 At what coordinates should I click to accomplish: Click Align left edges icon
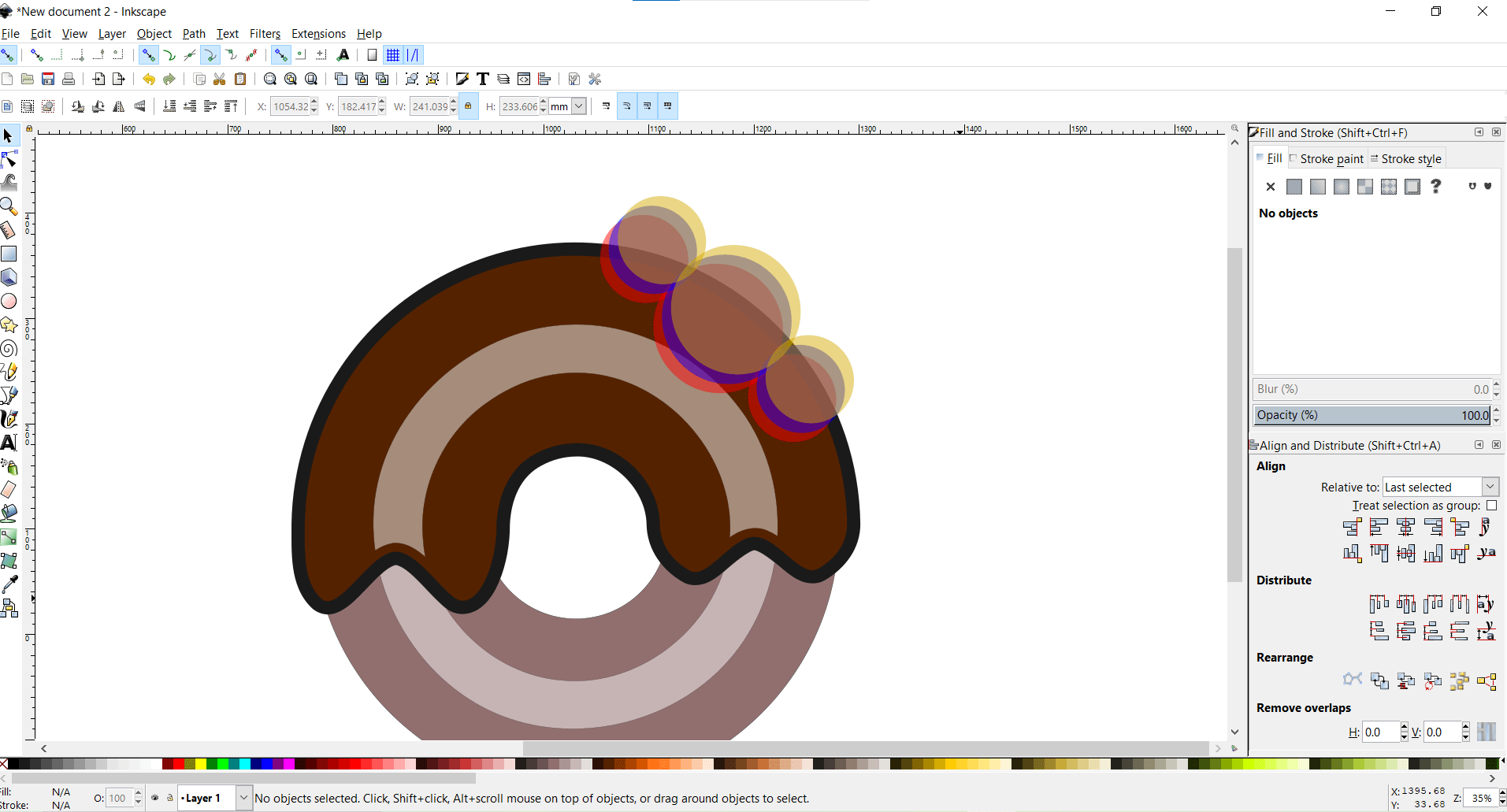coord(1379,527)
